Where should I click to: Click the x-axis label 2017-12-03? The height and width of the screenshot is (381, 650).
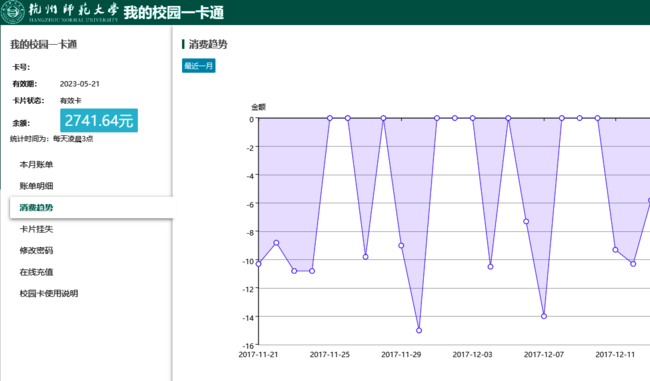[472, 354]
